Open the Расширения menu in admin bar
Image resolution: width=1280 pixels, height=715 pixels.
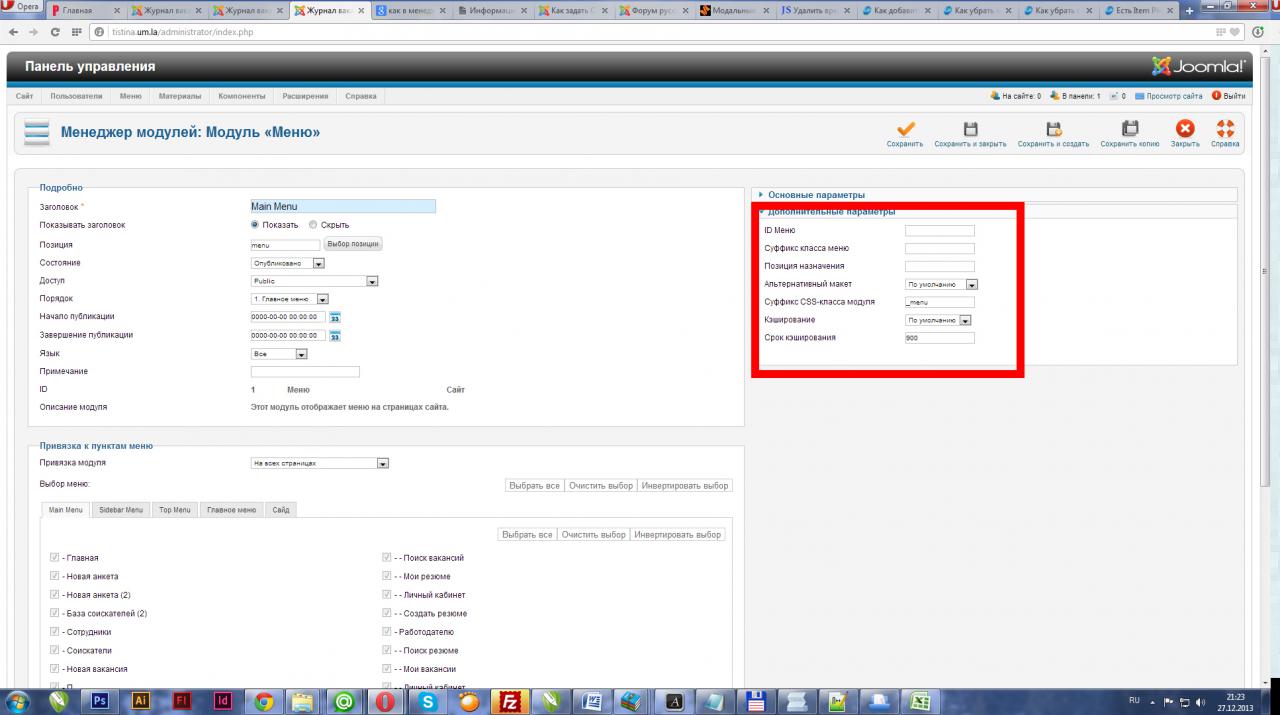305,96
